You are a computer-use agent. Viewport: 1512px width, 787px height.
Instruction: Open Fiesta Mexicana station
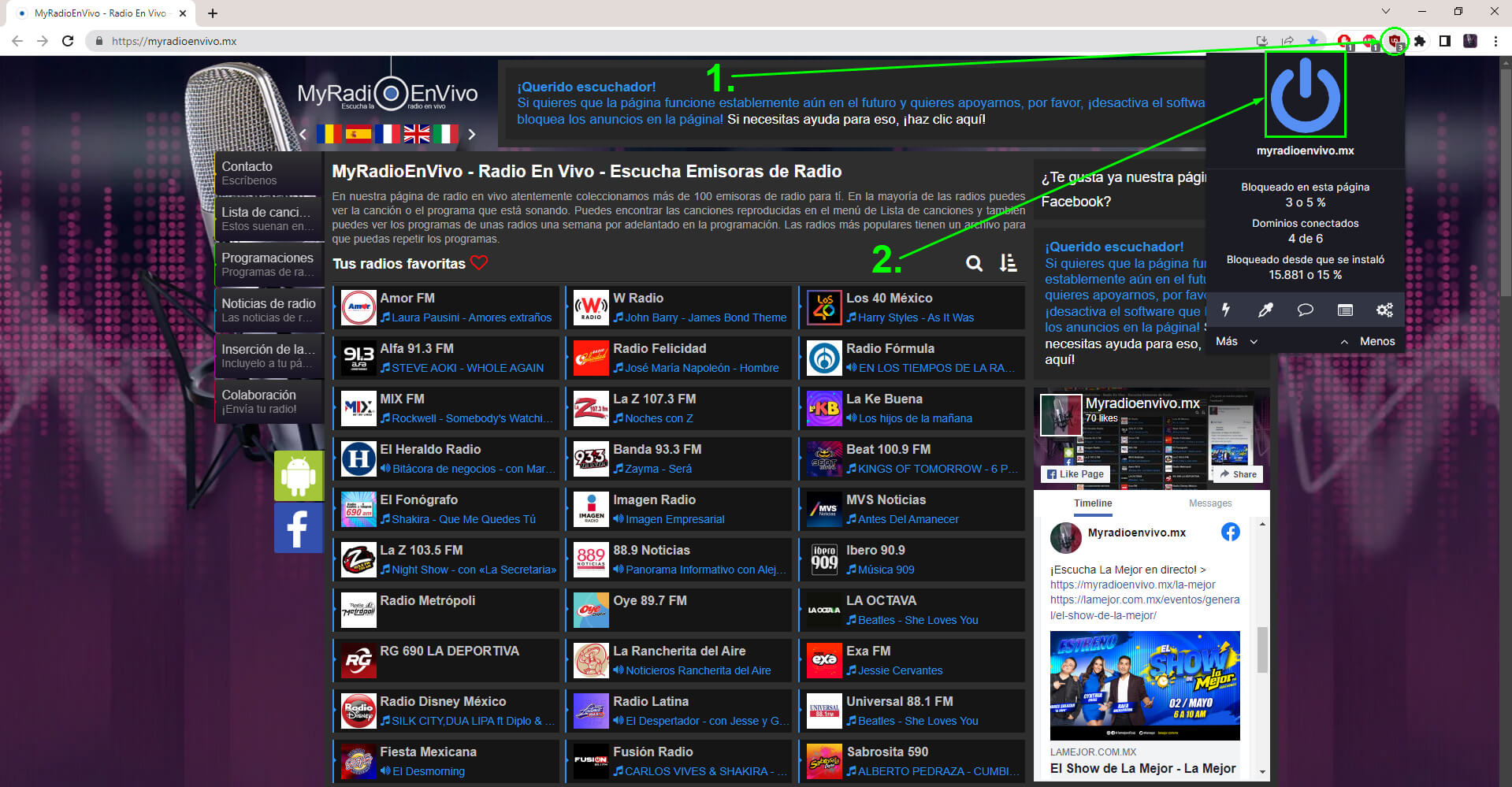coord(446,761)
